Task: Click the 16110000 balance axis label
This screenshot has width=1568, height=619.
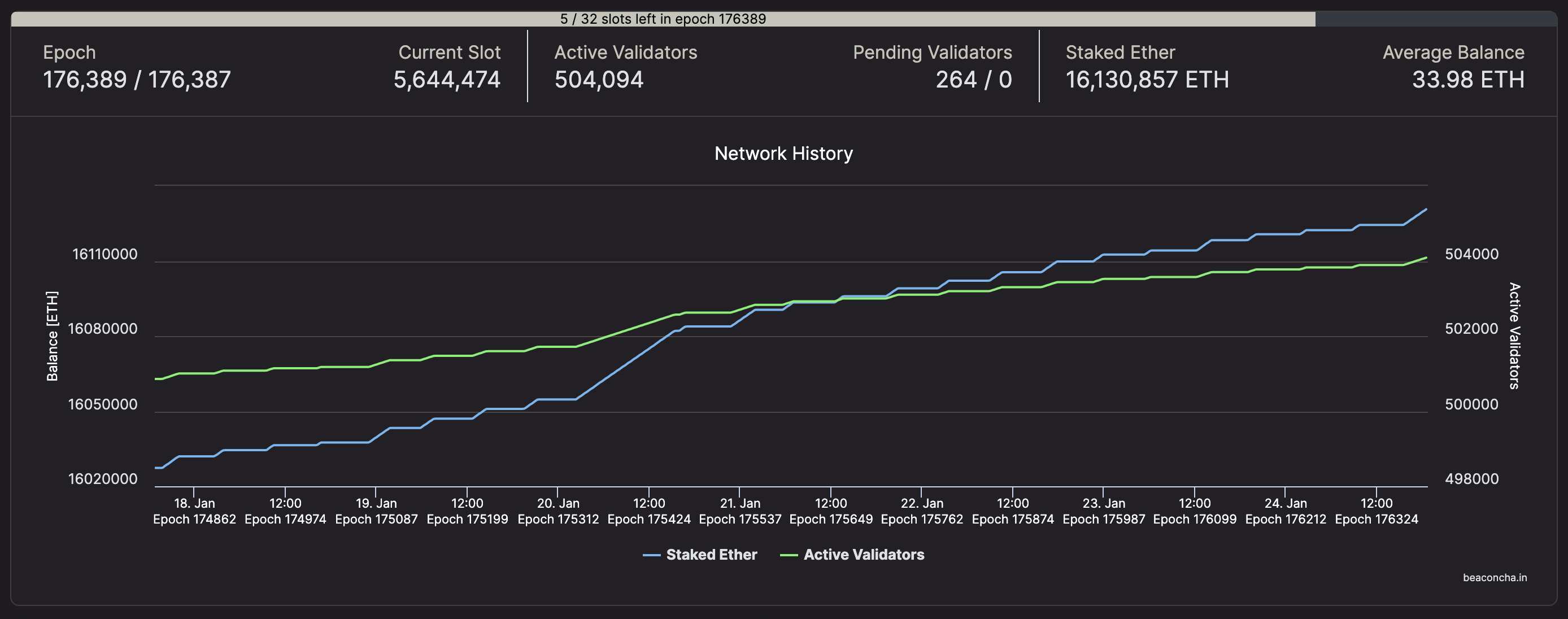Action: pos(104,254)
